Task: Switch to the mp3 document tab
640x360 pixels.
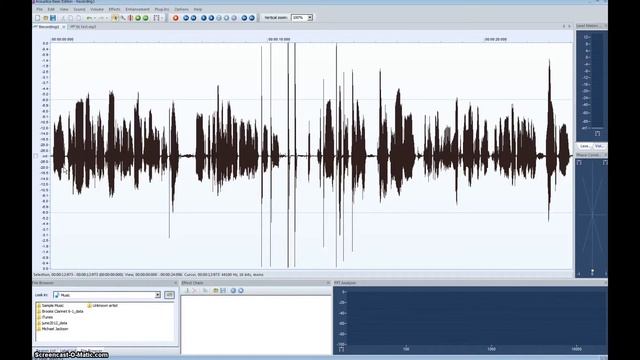Action: [x=83, y=27]
